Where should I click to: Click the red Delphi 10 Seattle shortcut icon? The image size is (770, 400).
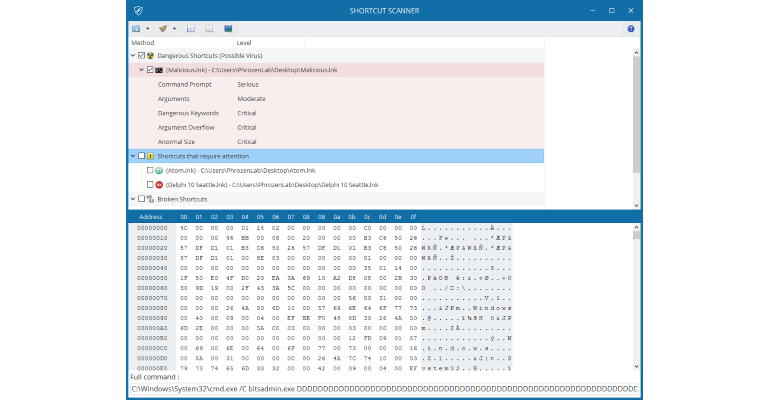[x=159, y=185]
